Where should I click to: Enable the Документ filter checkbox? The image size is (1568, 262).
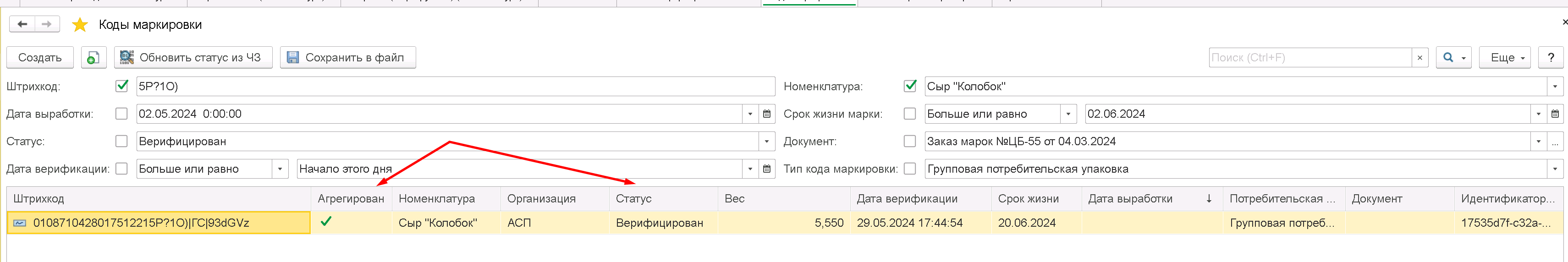point(909,141)
